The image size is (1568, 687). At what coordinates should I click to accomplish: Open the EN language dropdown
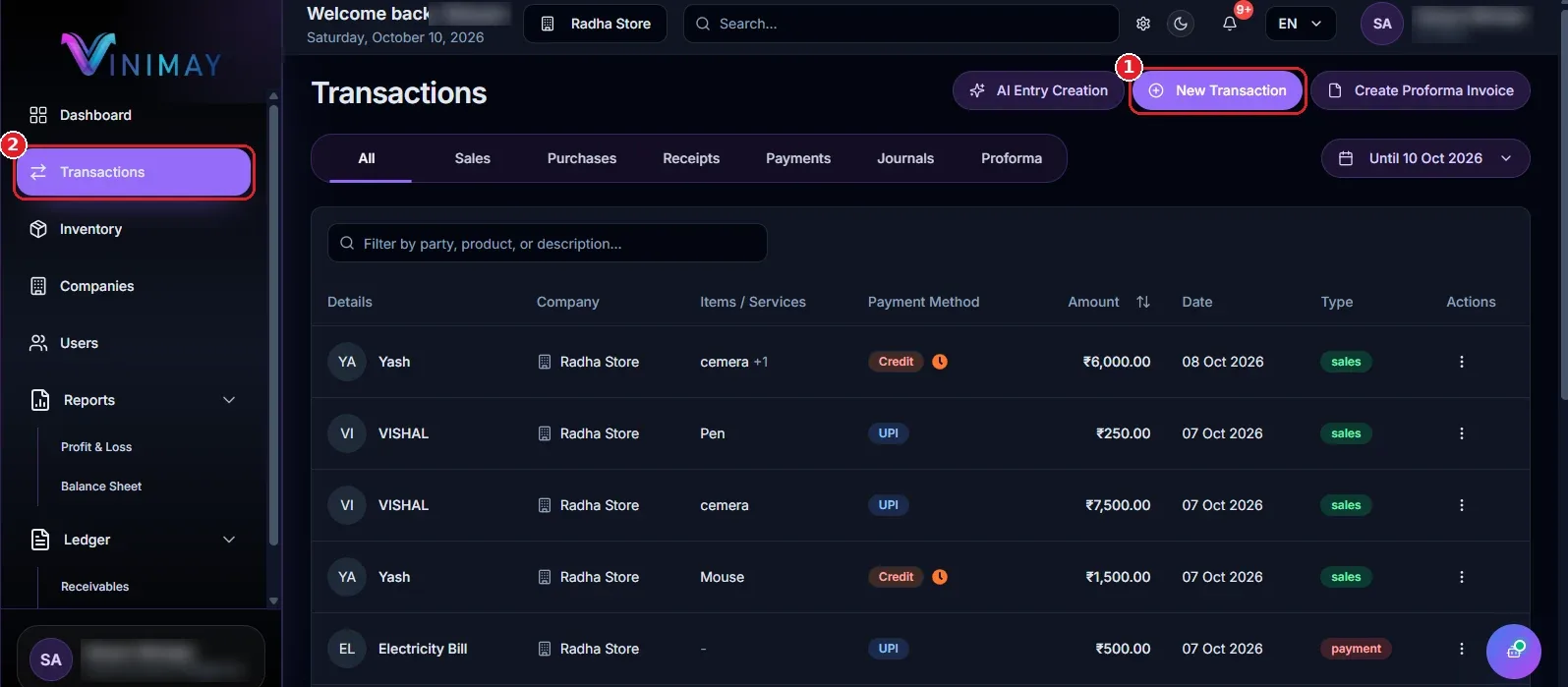[1300, 24]
